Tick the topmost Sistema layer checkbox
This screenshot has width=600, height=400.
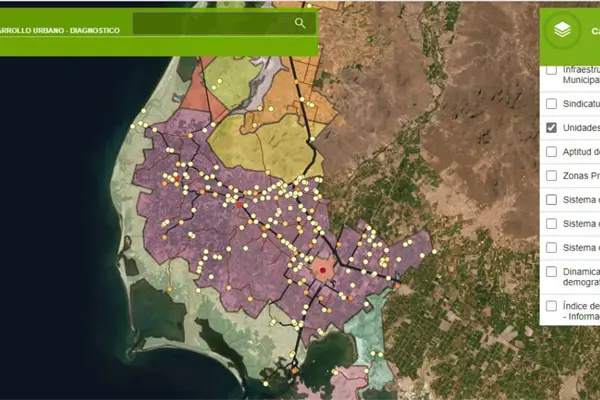pos(551,199)
